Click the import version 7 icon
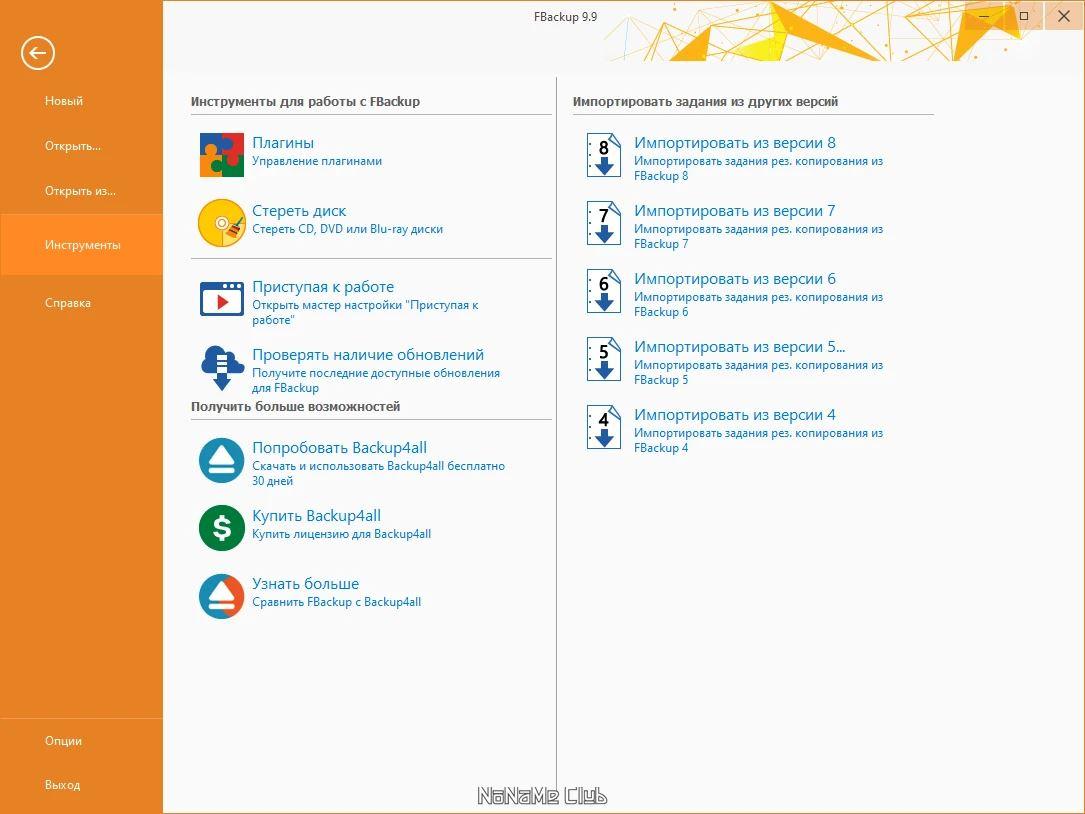 pyautogui.click(x=603, y=223)
